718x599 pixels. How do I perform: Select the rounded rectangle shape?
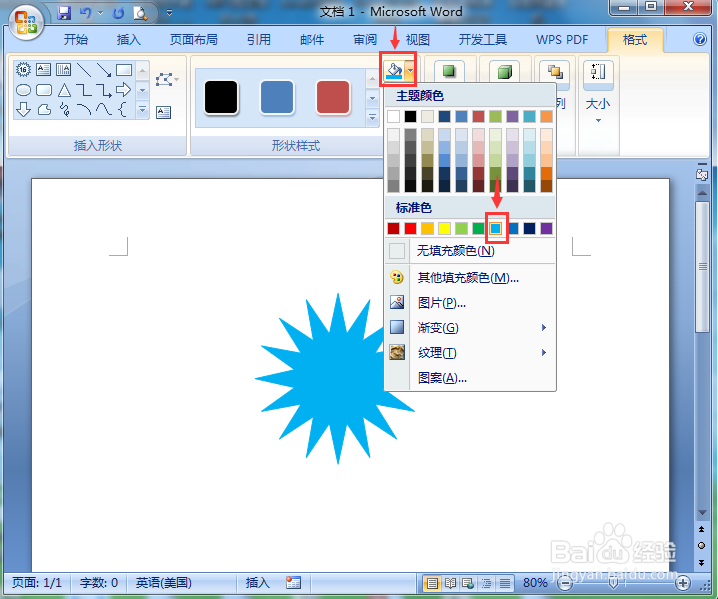point(44,90)
